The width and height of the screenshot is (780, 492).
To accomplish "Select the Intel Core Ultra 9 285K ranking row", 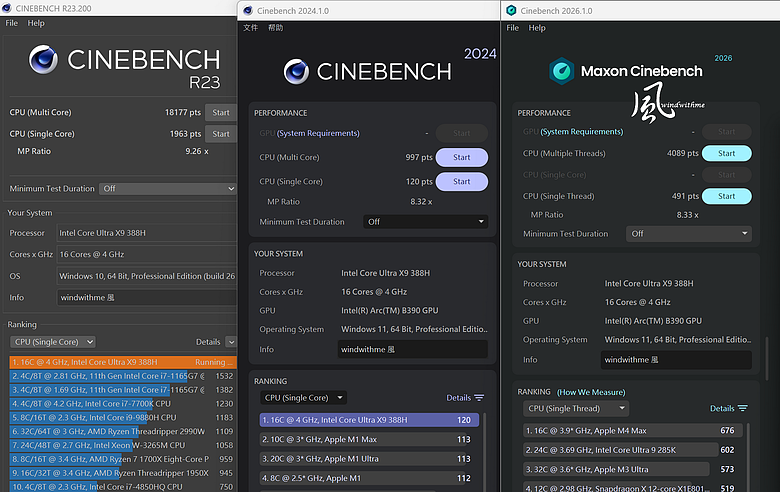I will coord(633,450).
